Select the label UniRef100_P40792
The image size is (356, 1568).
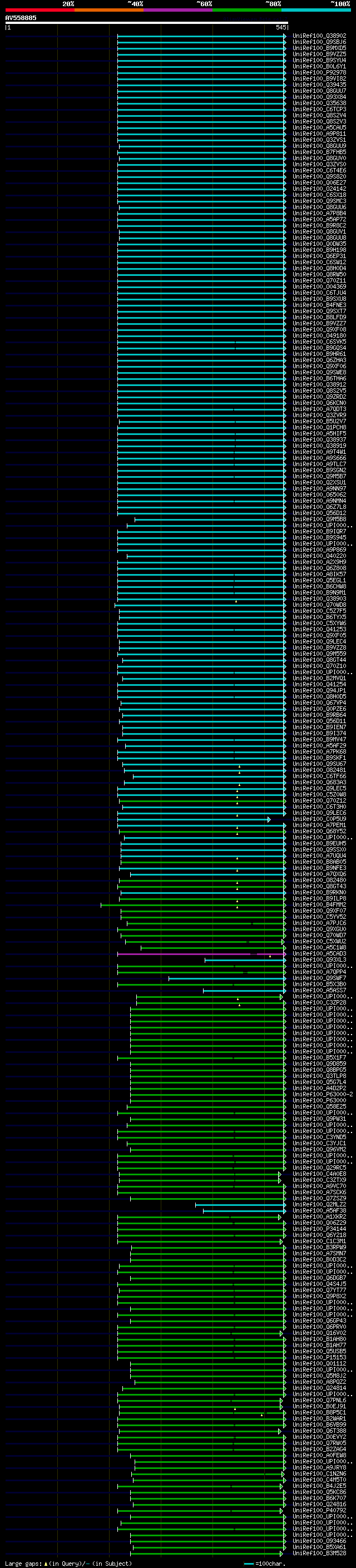pos(319,1510)
